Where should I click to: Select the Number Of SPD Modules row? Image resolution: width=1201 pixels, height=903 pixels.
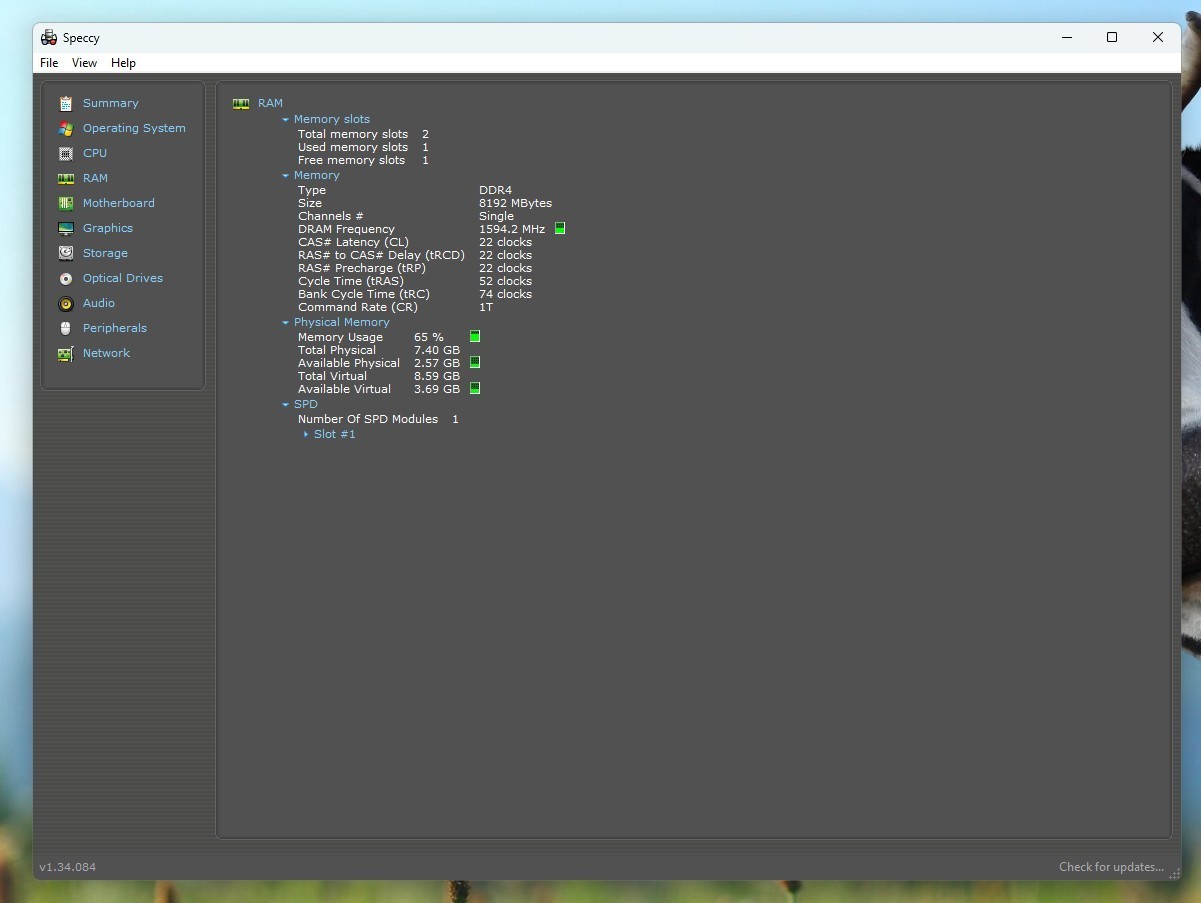[378, 419]
